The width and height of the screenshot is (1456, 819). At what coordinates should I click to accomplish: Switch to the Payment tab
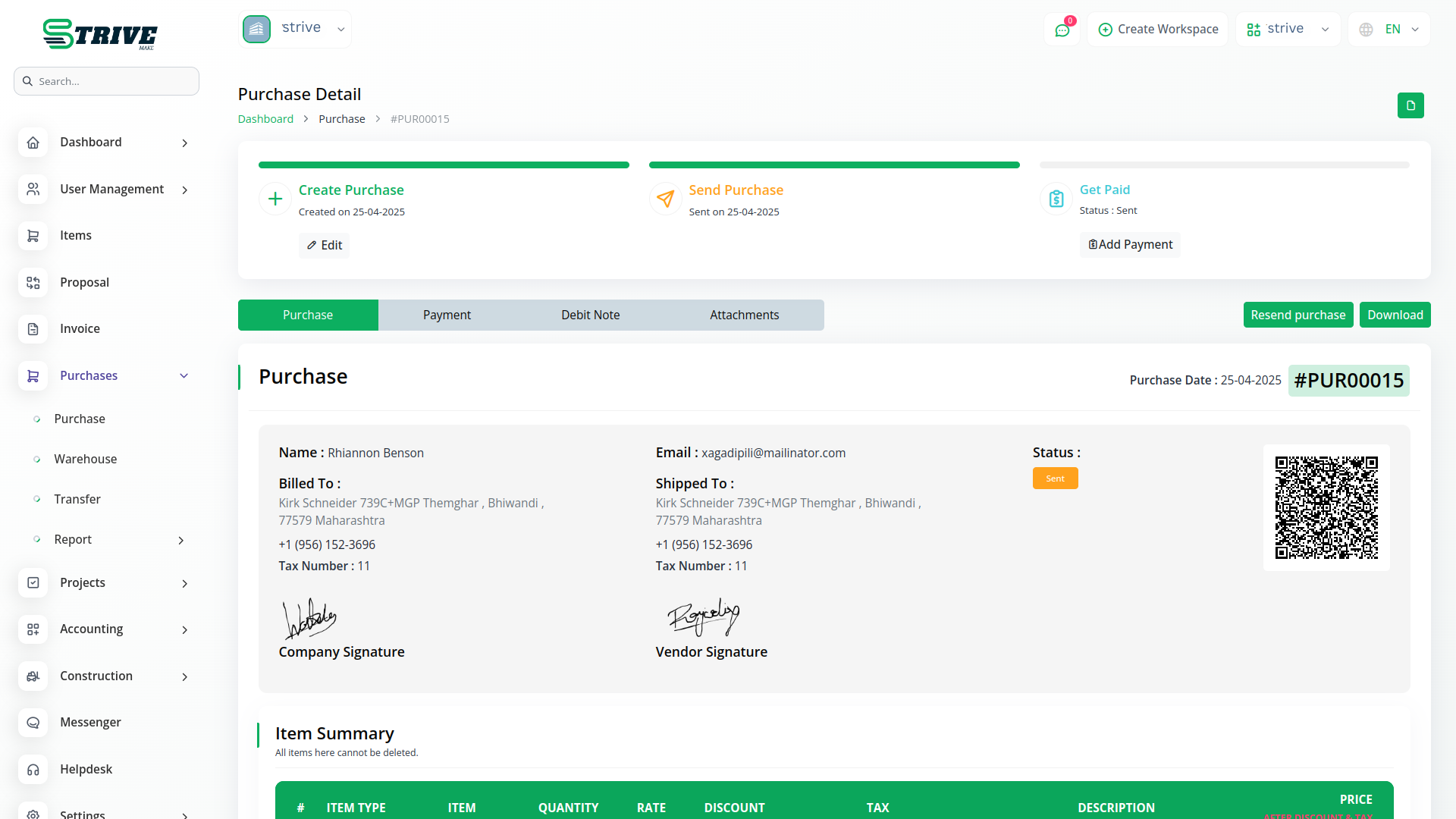447,315
